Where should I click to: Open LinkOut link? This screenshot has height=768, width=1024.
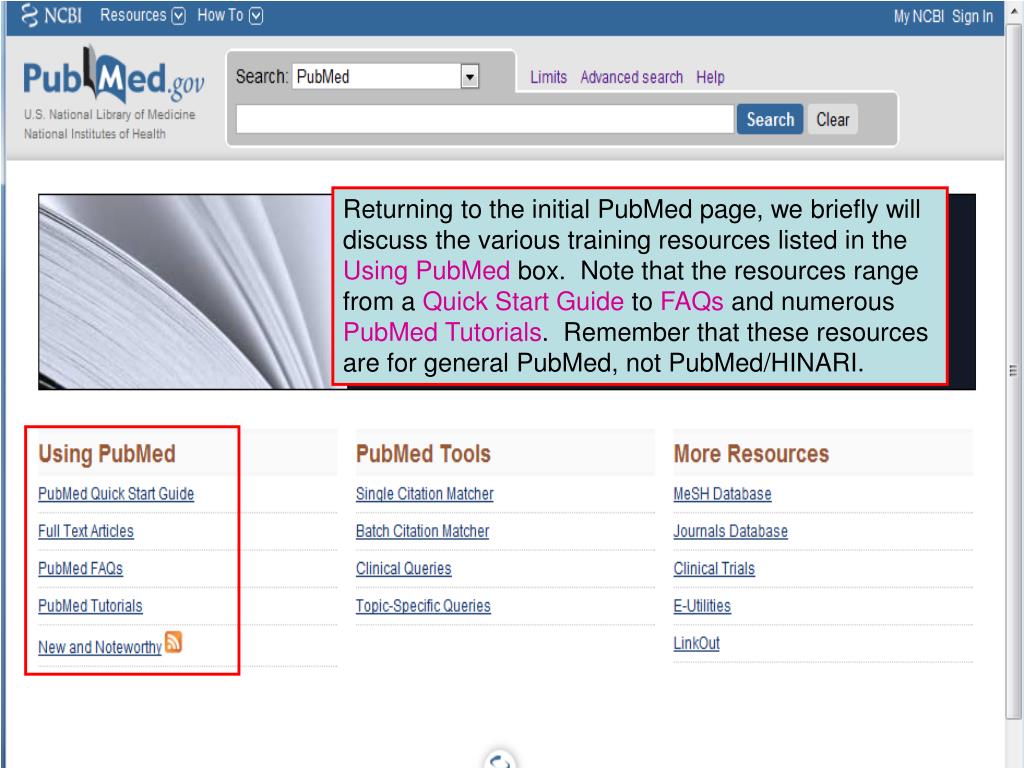pos(696,643)
